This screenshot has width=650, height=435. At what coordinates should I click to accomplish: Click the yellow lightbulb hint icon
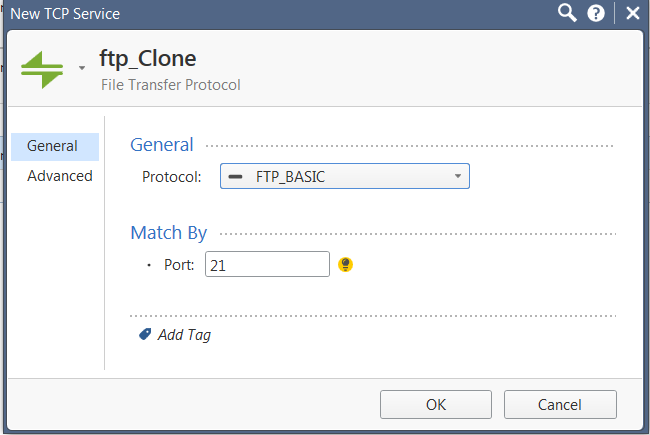pyautogui.click(x=345, y=264)
